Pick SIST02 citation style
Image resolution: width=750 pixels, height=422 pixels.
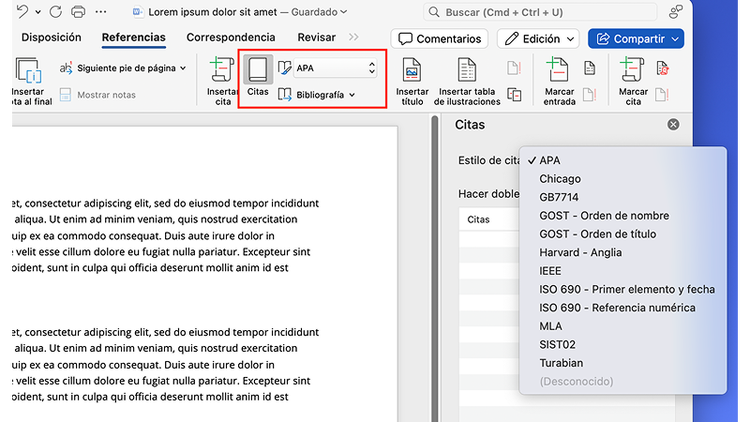[x=623, y=344]
